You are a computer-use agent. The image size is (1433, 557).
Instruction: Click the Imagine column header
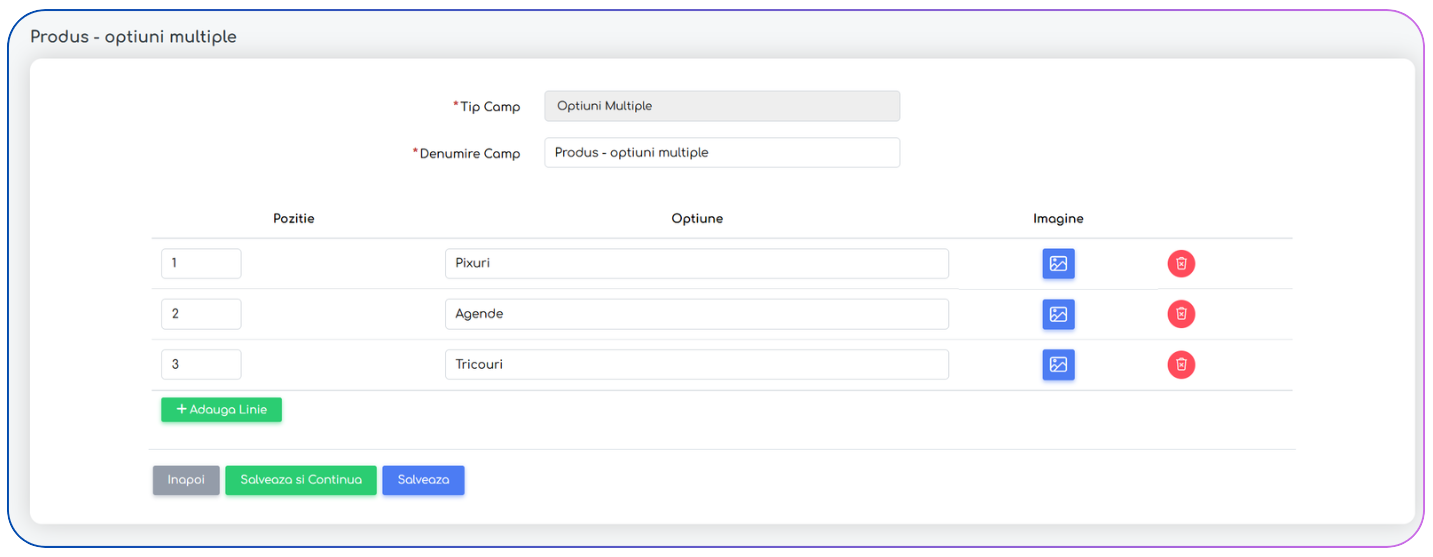coord(1058,218)
